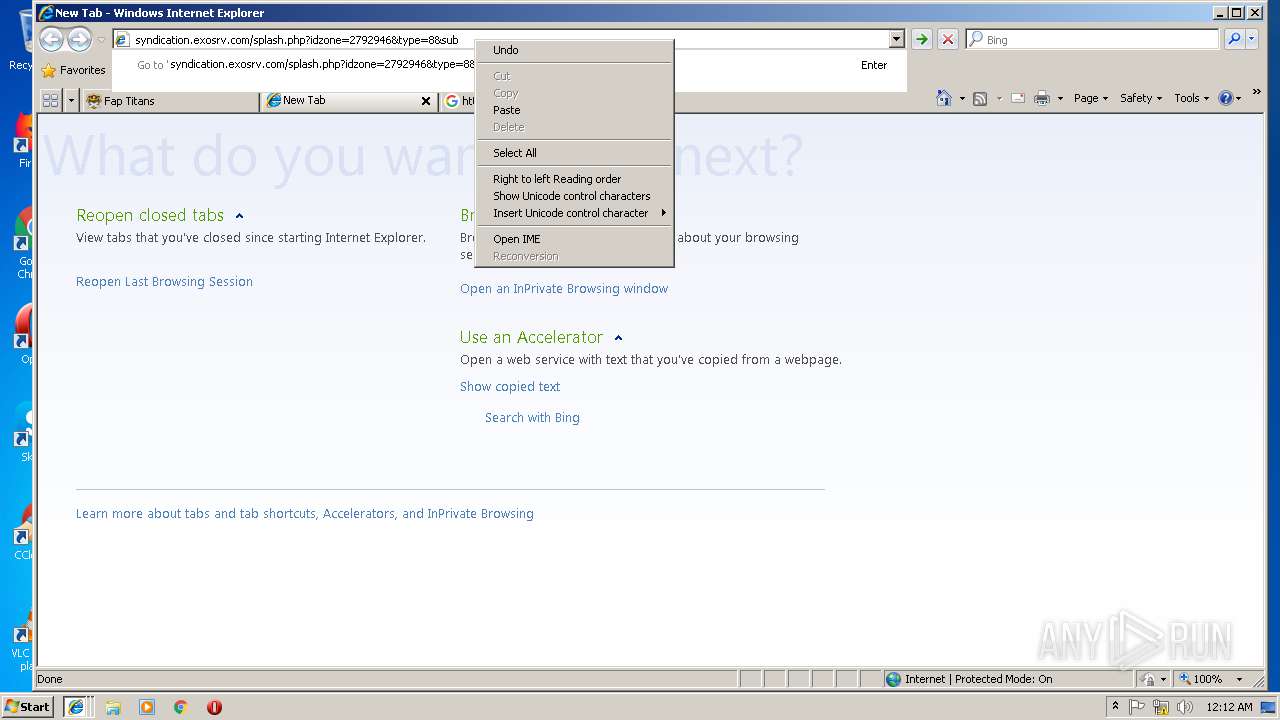
Task: Show hidden system tray icons
Action: [1115, 706]
